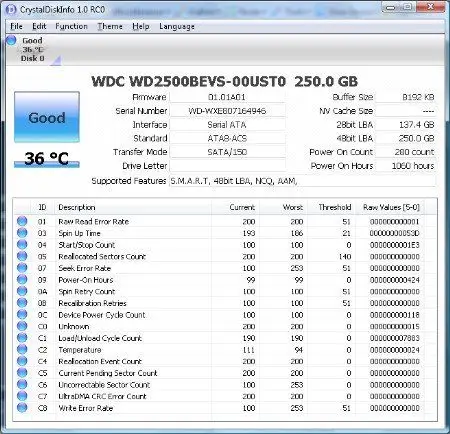The height and width of the screenshot is (434, 450).
Task: Click the status orb for Device Power Cycle Count
Action: tap(22, 314)
